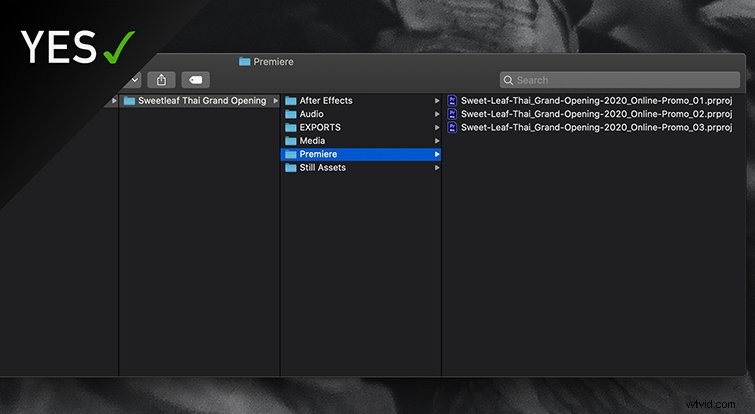
Task: Expand arrow beside Sweetleaf Thai Grand Opening
Action: click(x=276, y=101)
